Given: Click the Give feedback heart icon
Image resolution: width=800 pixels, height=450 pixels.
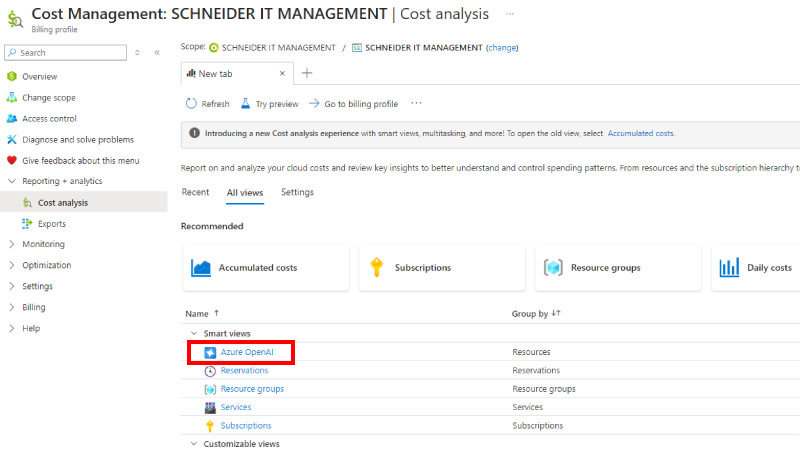Looking at the screenshot, I should point(12,160).
